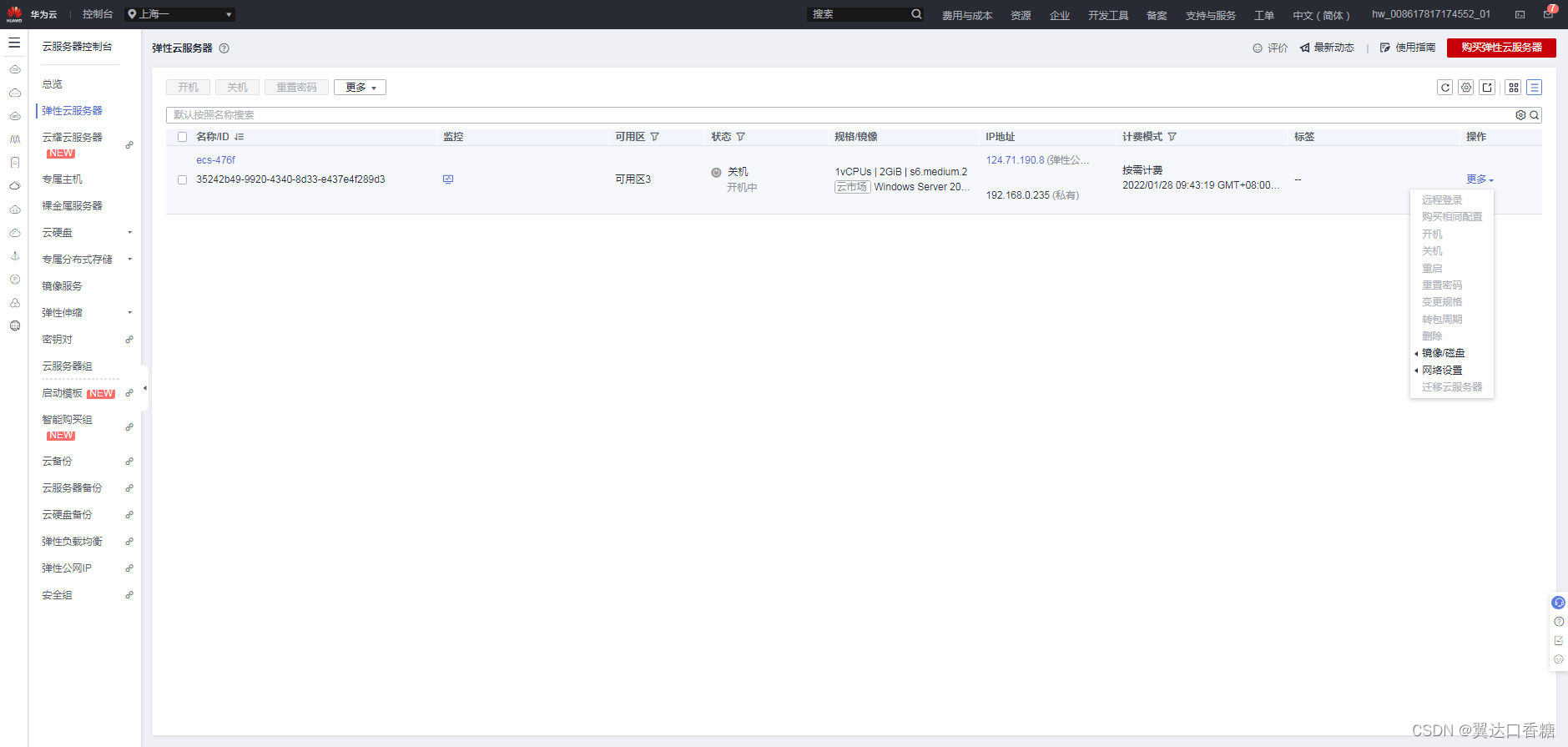Open the customer service floating icon

[x=1558, y=603]
